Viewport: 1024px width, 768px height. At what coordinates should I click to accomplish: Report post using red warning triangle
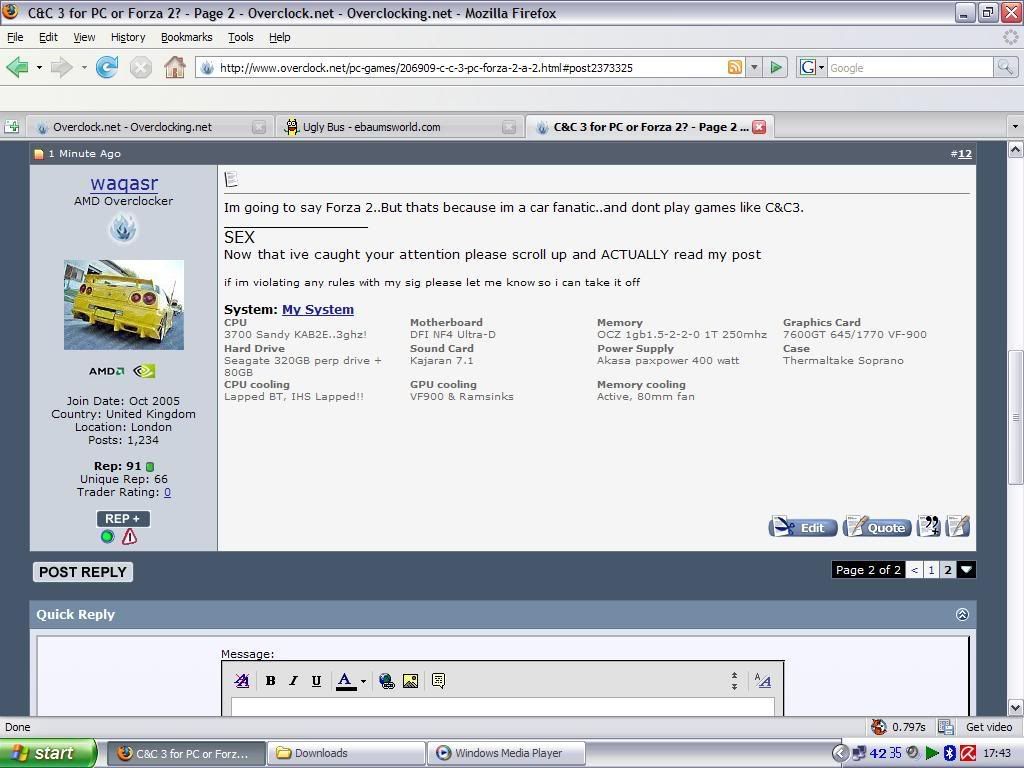click(129, 537)
